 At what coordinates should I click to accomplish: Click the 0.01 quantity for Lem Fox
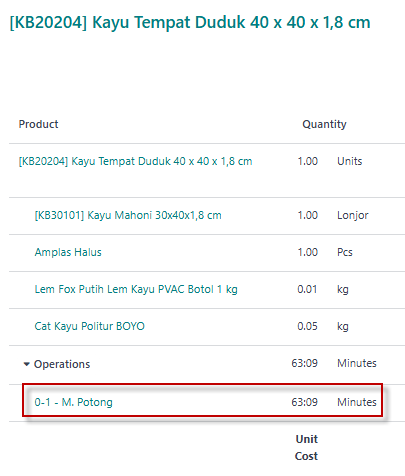tap(307, 289)
